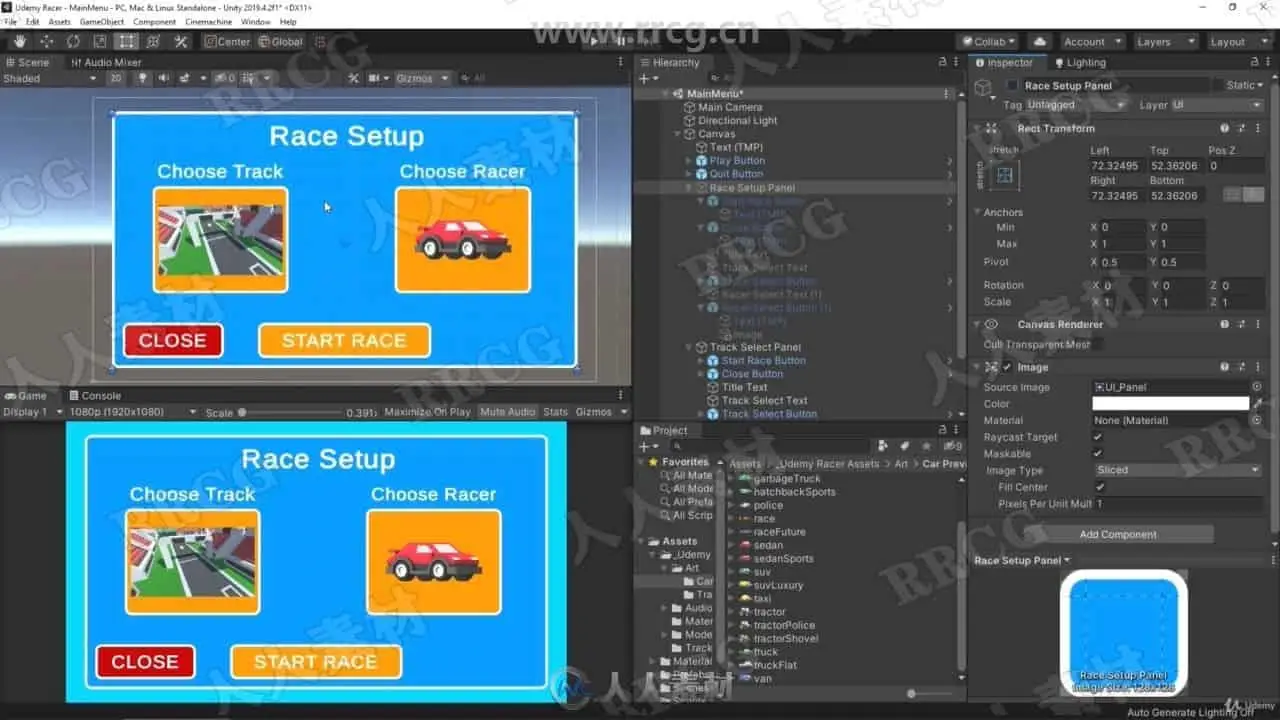The image size is (1280, 720).
Task: Toggle the Global handle rotation button
Action: point(280,42)
